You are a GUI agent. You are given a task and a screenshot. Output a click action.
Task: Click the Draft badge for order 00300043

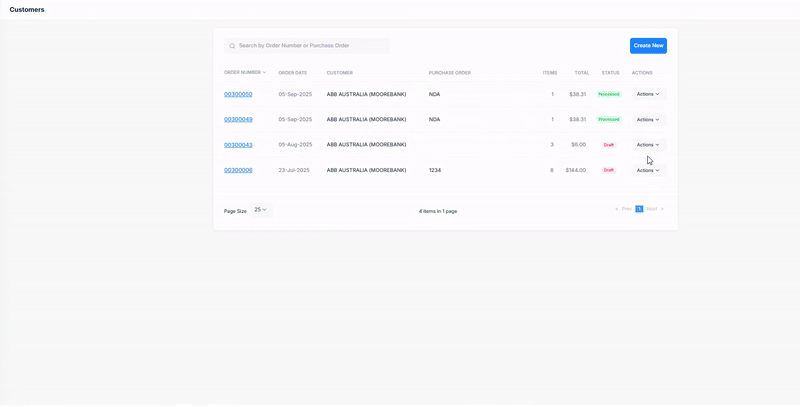[608, 145]
